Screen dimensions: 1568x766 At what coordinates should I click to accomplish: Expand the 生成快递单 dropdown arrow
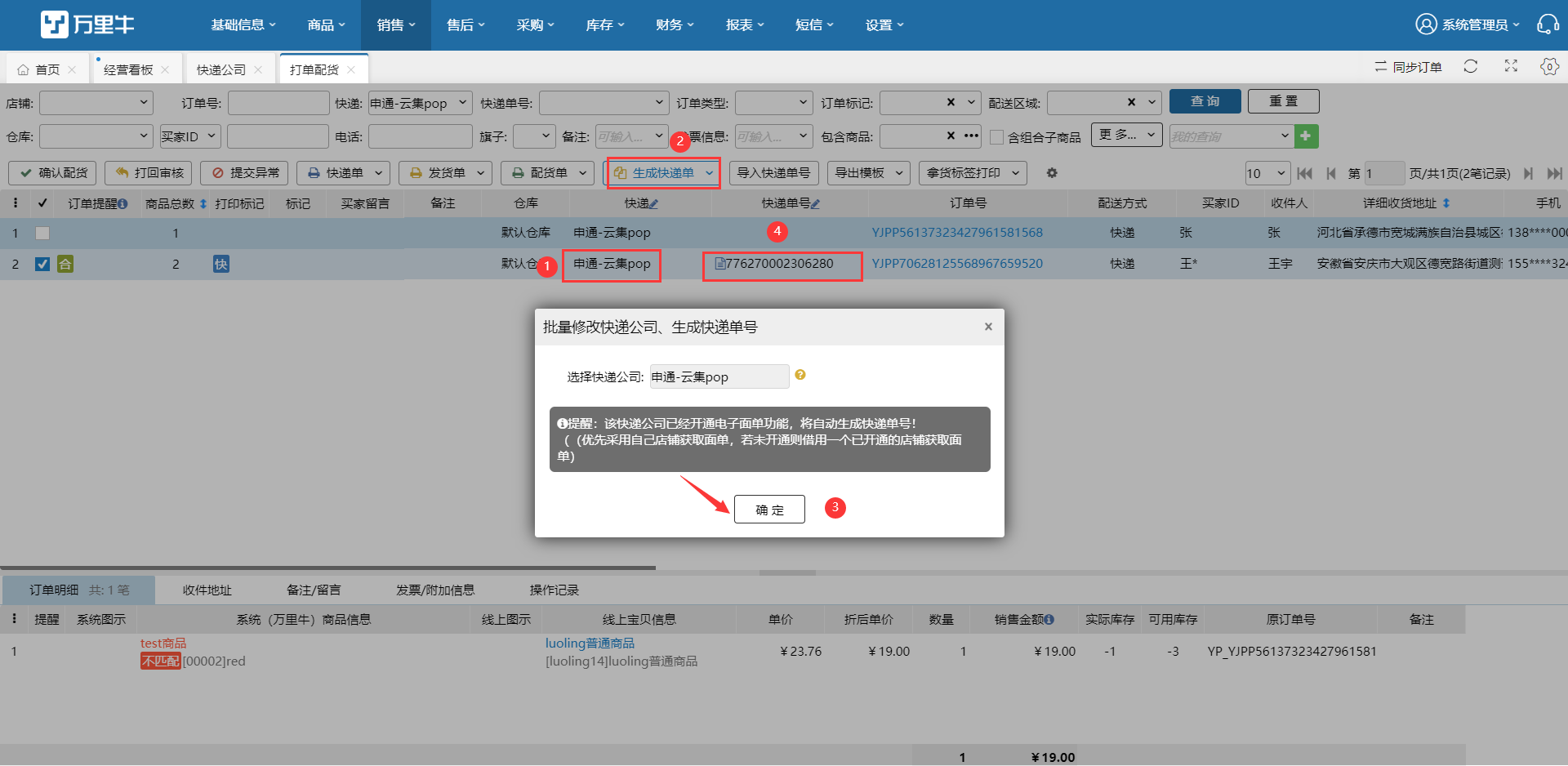click(x=709, y=173)
